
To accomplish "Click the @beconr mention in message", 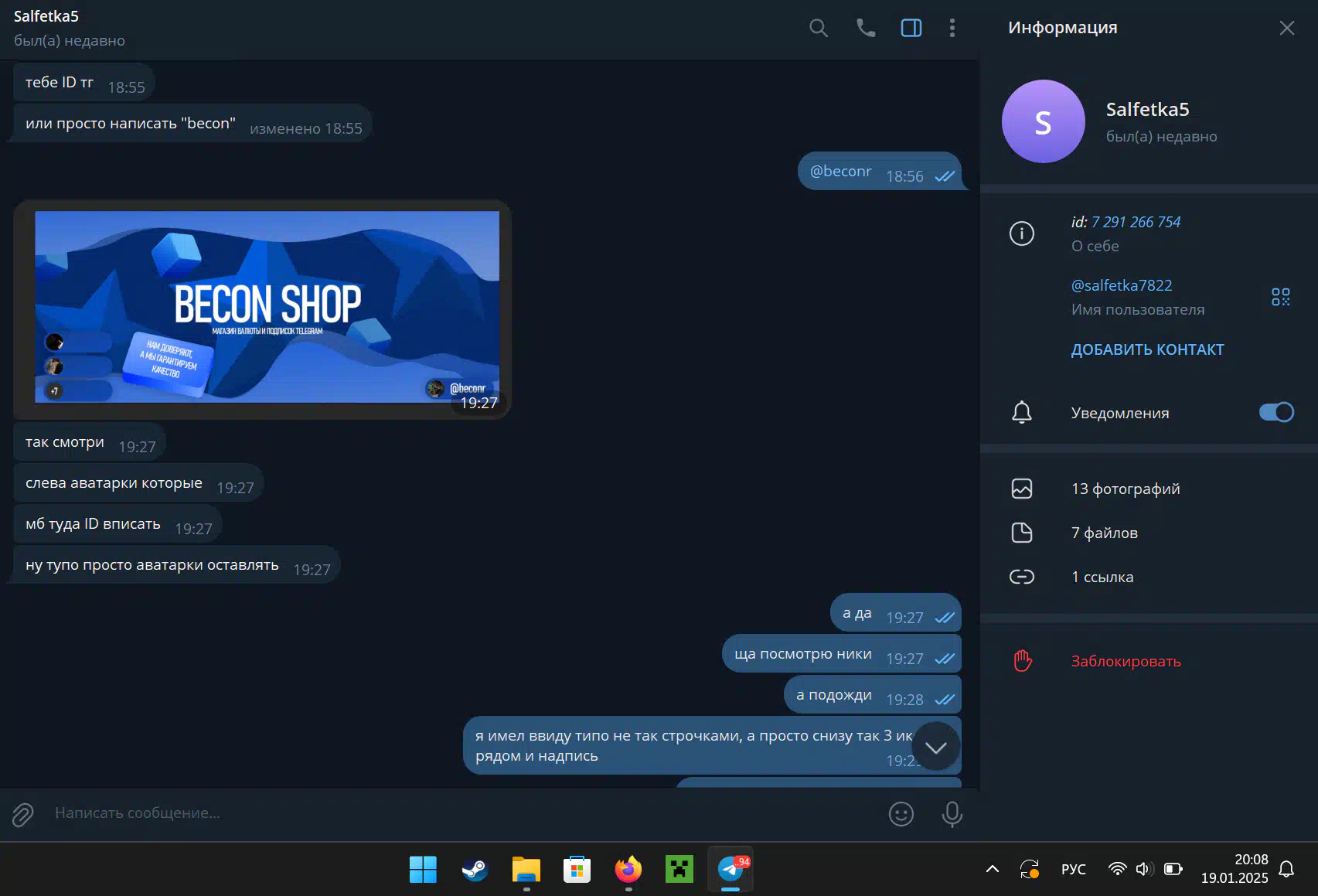I will 840,171.
